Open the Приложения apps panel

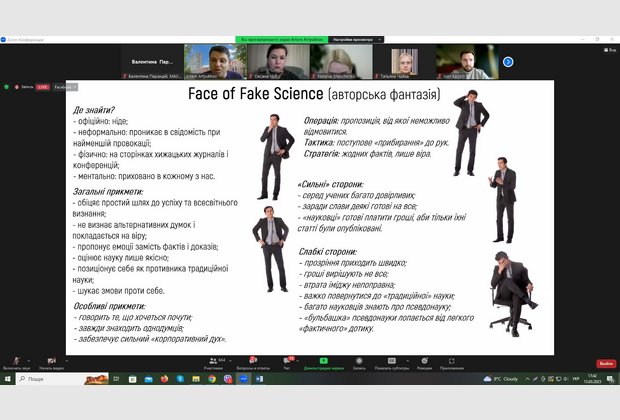[x=452, y=363]
